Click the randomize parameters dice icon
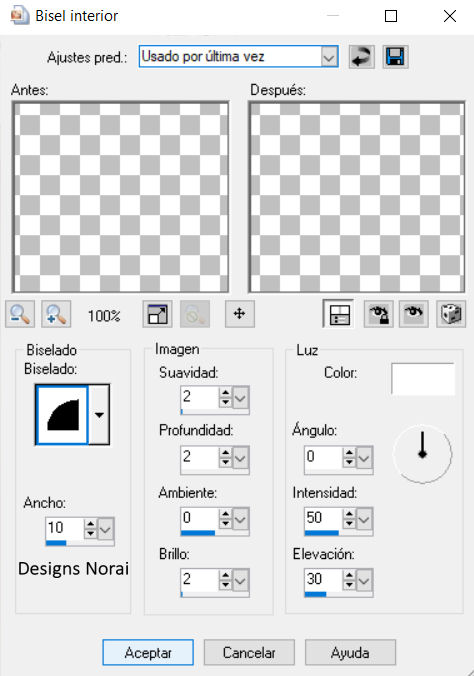 [x=451, y=314]
